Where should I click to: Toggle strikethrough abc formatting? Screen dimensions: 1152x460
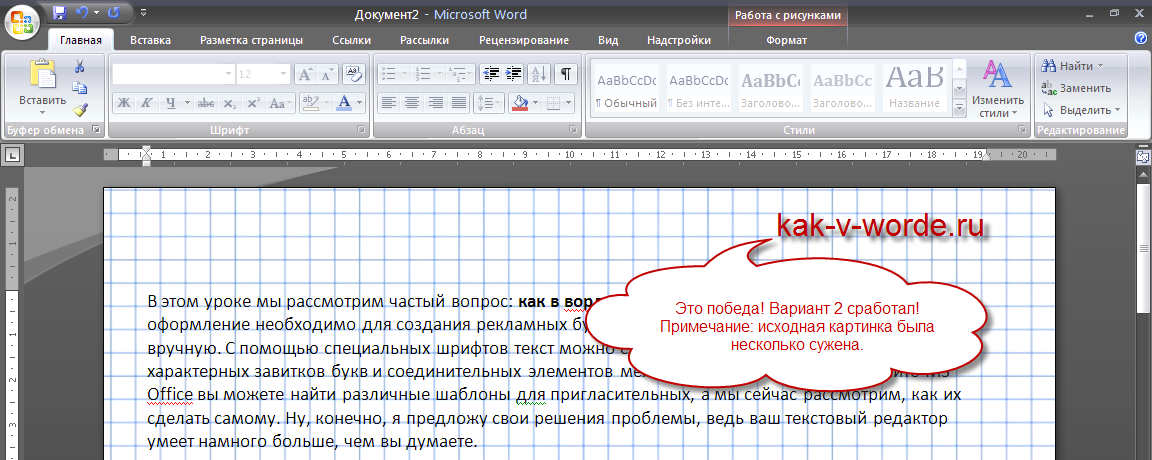[206, 103]
